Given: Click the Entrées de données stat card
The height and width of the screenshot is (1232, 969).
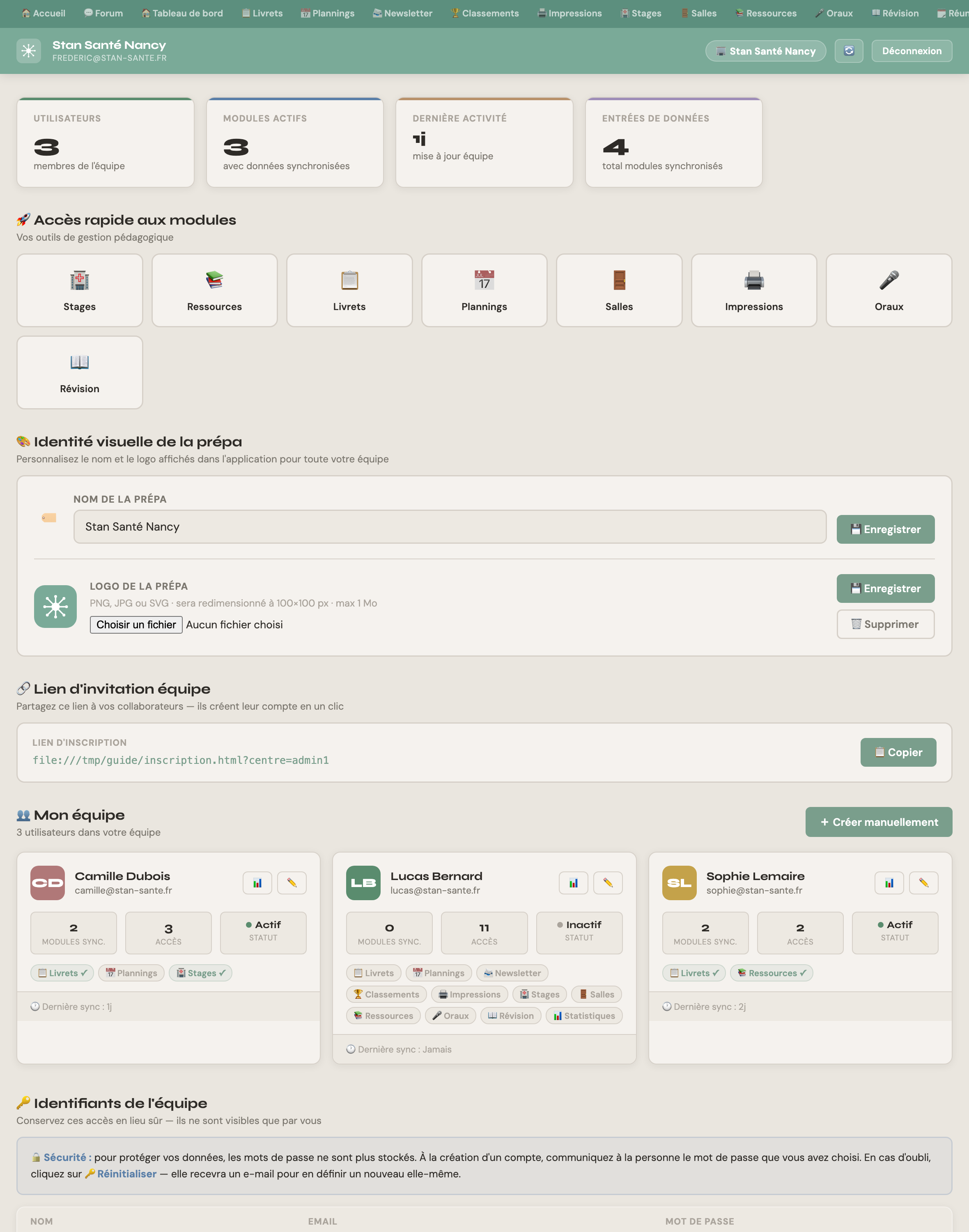Looking at the screenshot, I should 673,143.
